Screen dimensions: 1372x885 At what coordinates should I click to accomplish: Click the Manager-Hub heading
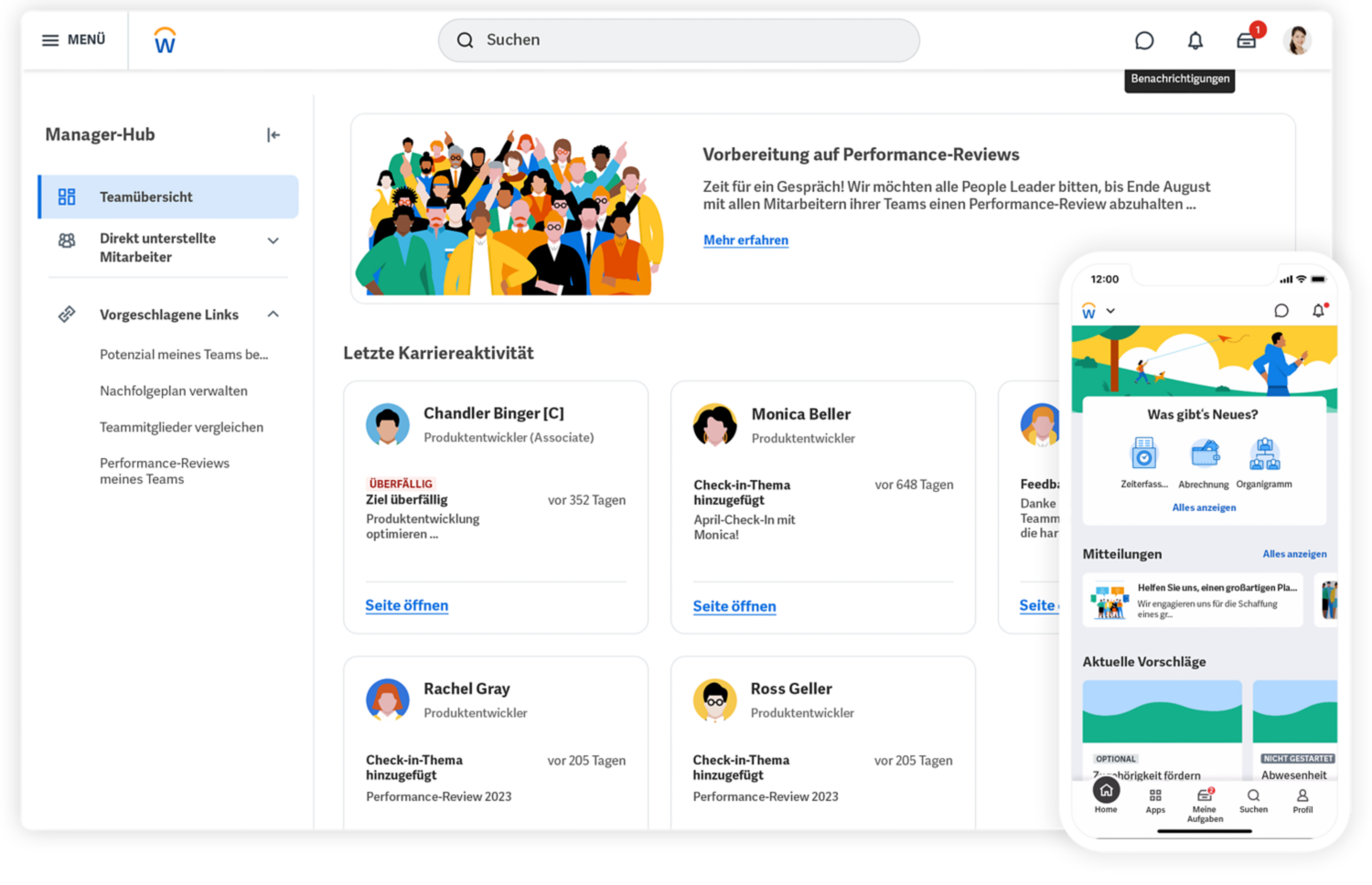tap(100, 135)
